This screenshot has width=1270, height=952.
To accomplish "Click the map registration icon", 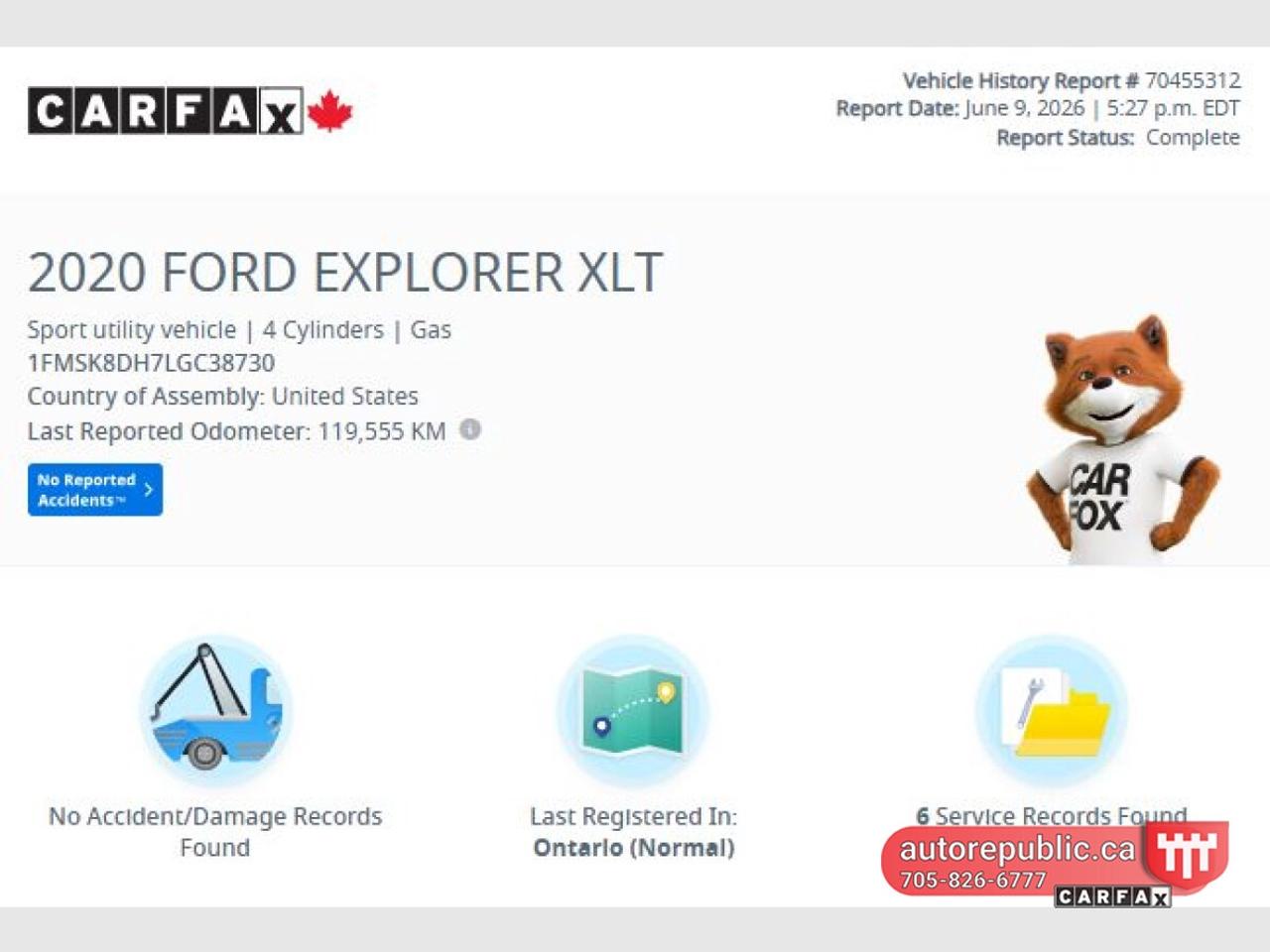I will coord(633,709).
